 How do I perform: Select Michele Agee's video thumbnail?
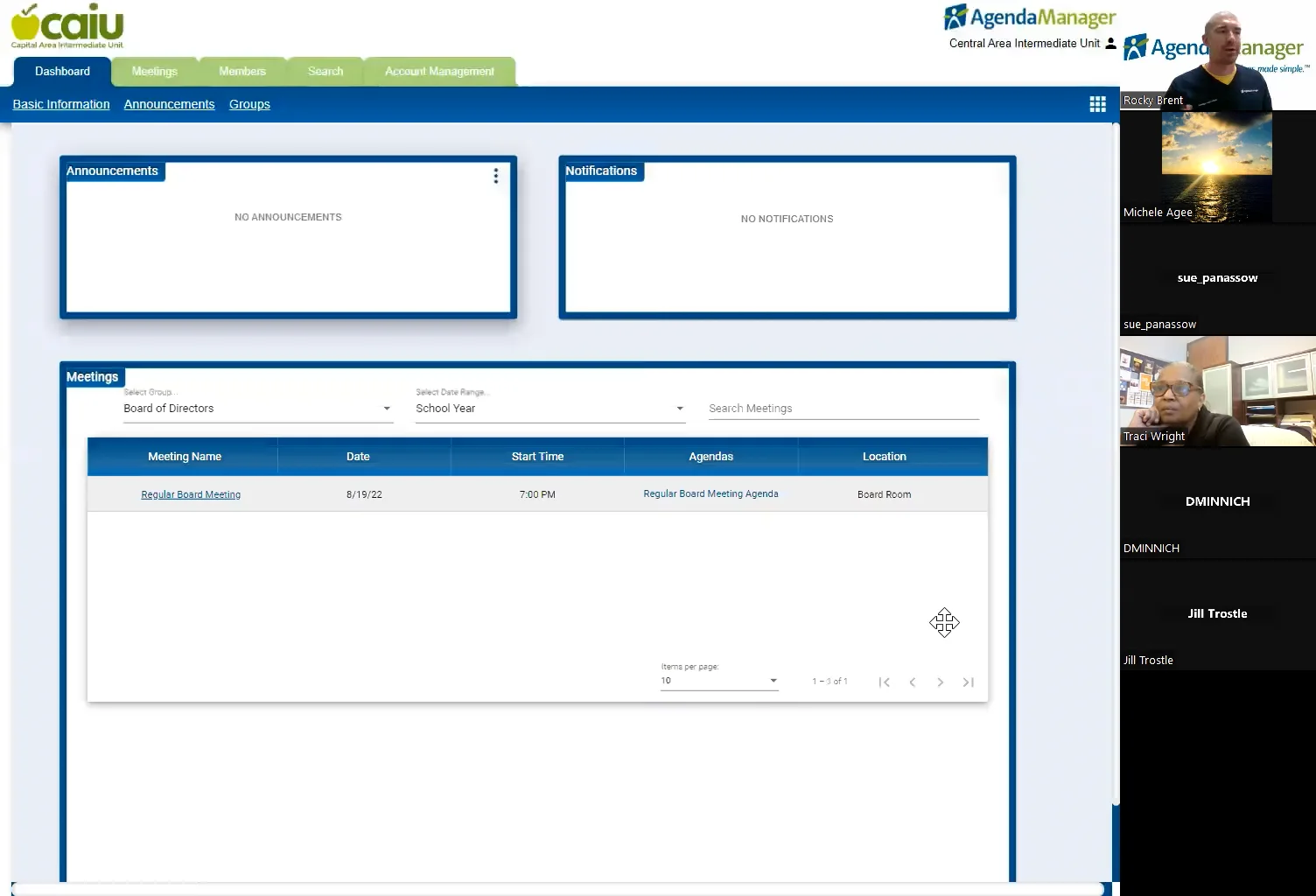1218,166
